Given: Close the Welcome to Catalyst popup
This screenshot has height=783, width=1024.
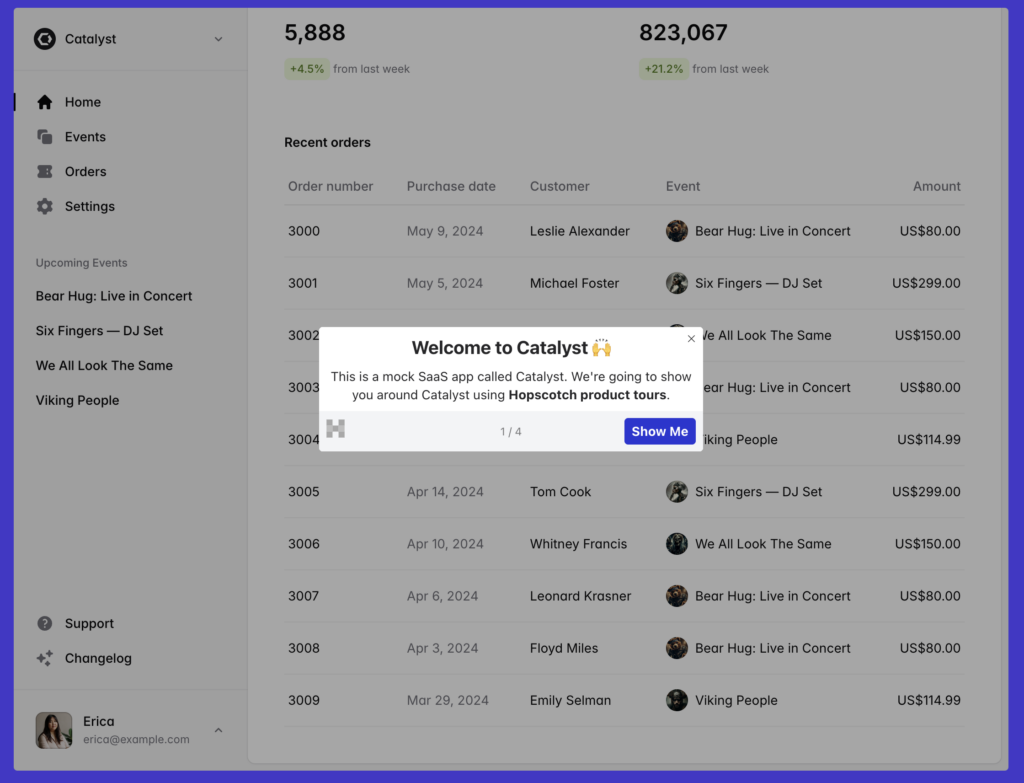Looking at the screenshot, I should point(691,338).
